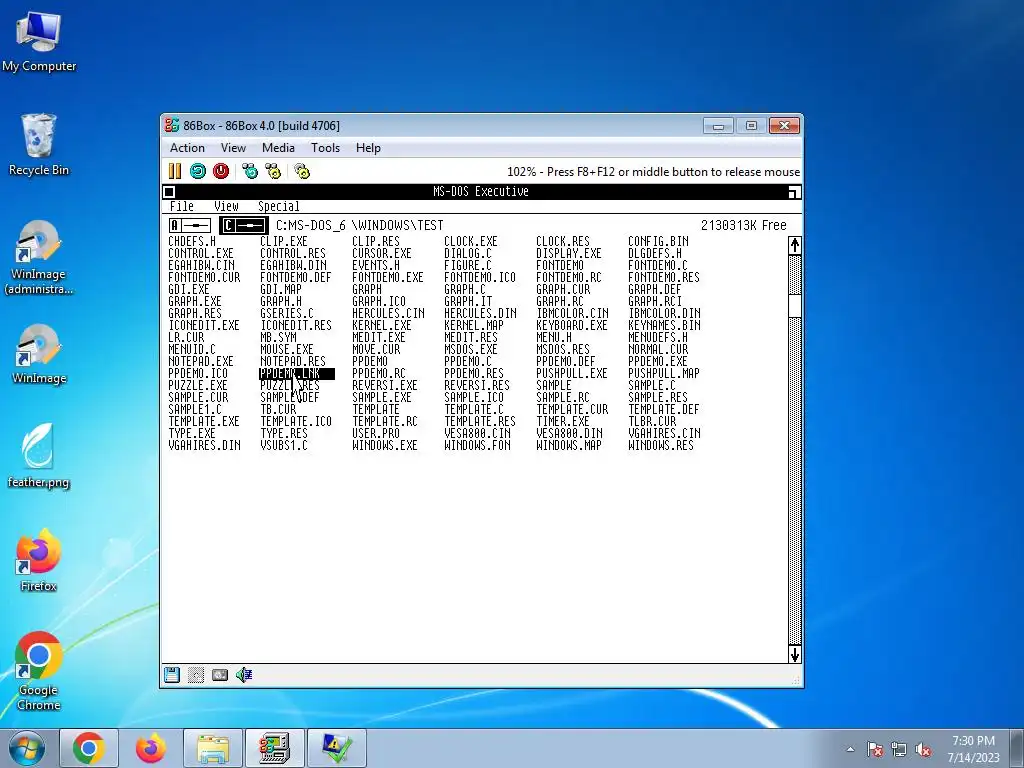Select file CONTROL.EXE
The height and width of the screenshot is (768, 1024).
(x=200, y=253)
